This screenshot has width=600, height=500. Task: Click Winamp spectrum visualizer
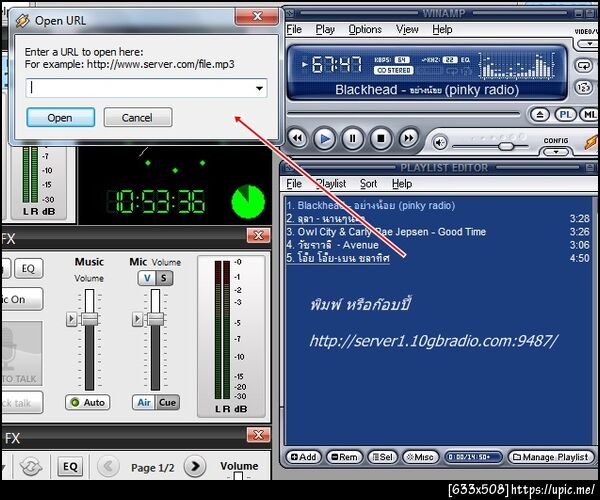pyautogui.click(x=517, y=65)
